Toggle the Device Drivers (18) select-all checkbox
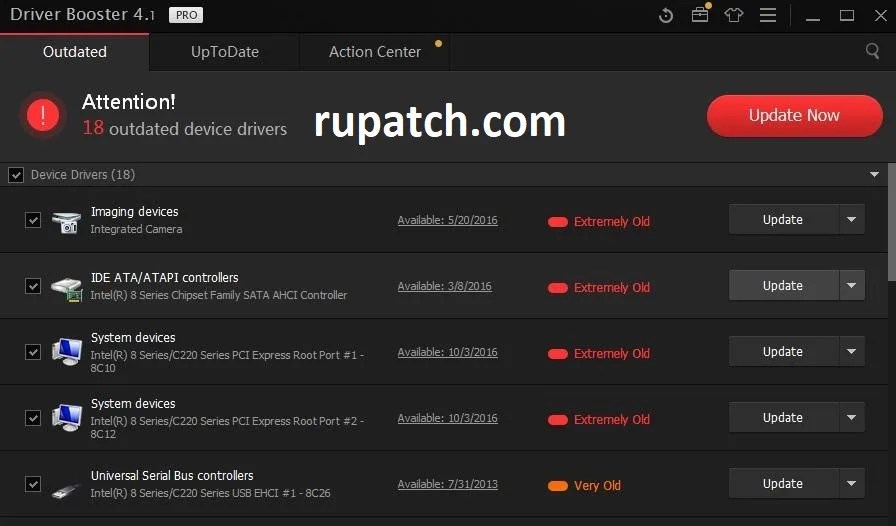Image resolution: width=896 pixels, height=526 pixels. tap(16, 175)
